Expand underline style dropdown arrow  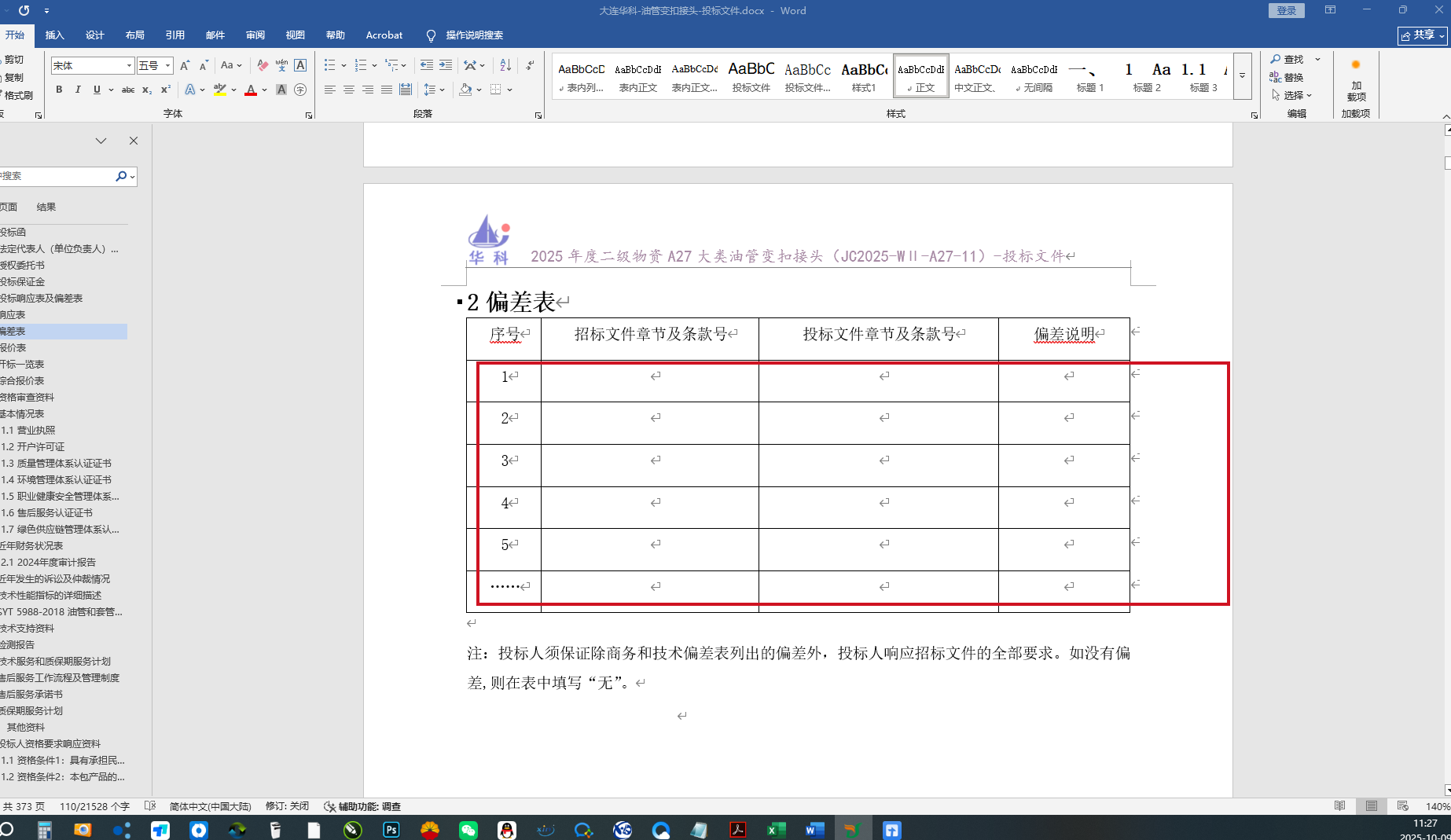coord(111,90)
